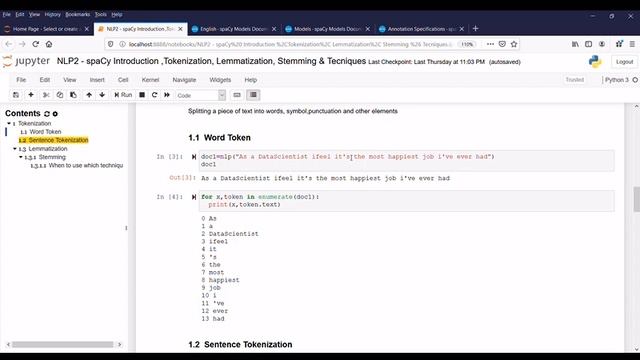This screenshot has width=640, height=360.
Task: Click the browser address bar
Action: [291, 44]
